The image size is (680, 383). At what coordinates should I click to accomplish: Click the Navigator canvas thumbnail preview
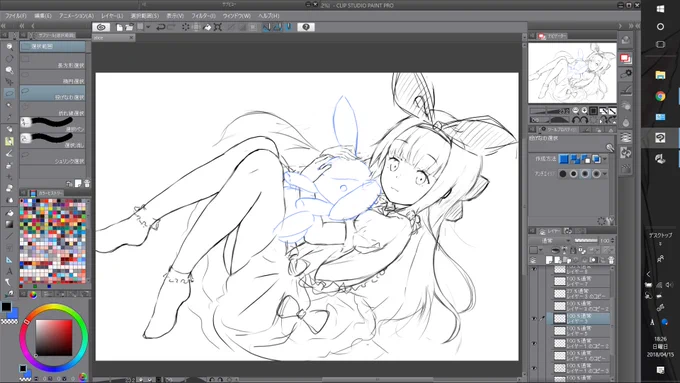point(572,72)
